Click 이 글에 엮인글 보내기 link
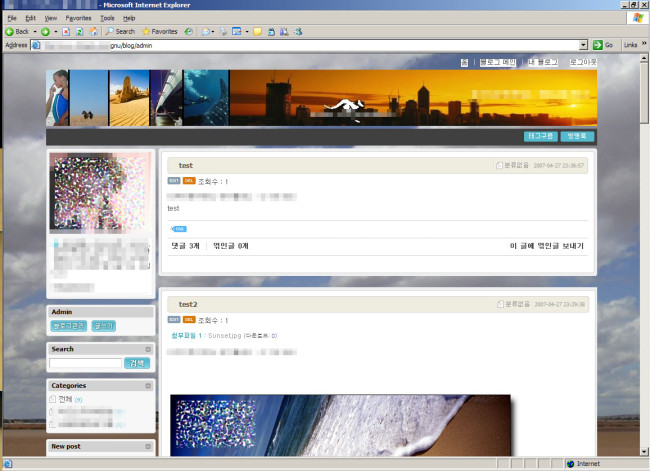Image resolution: width=650 pixels, height=471 pixels. (546, 246)
